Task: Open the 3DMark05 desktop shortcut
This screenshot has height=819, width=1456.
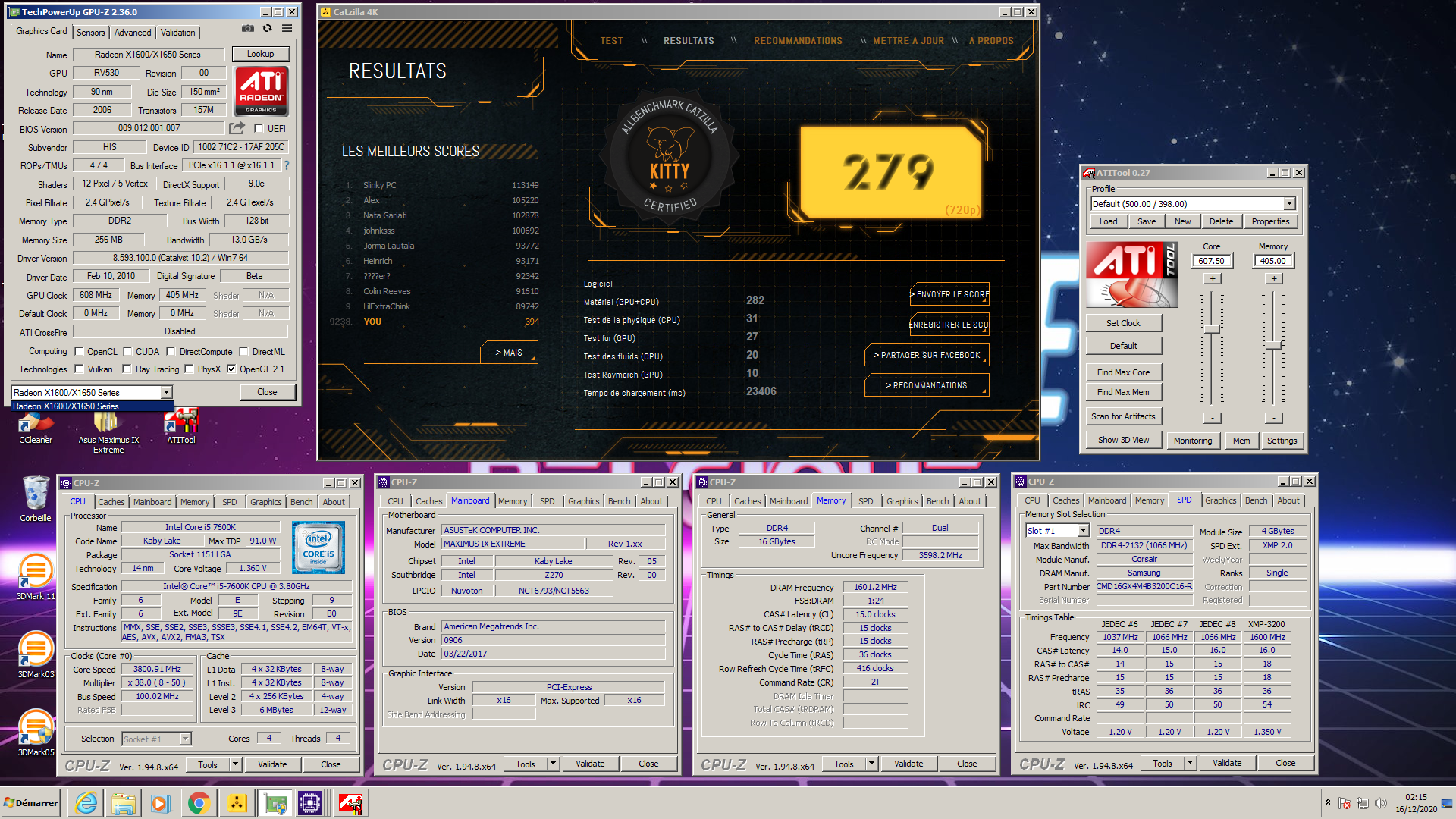Action: 36,733
